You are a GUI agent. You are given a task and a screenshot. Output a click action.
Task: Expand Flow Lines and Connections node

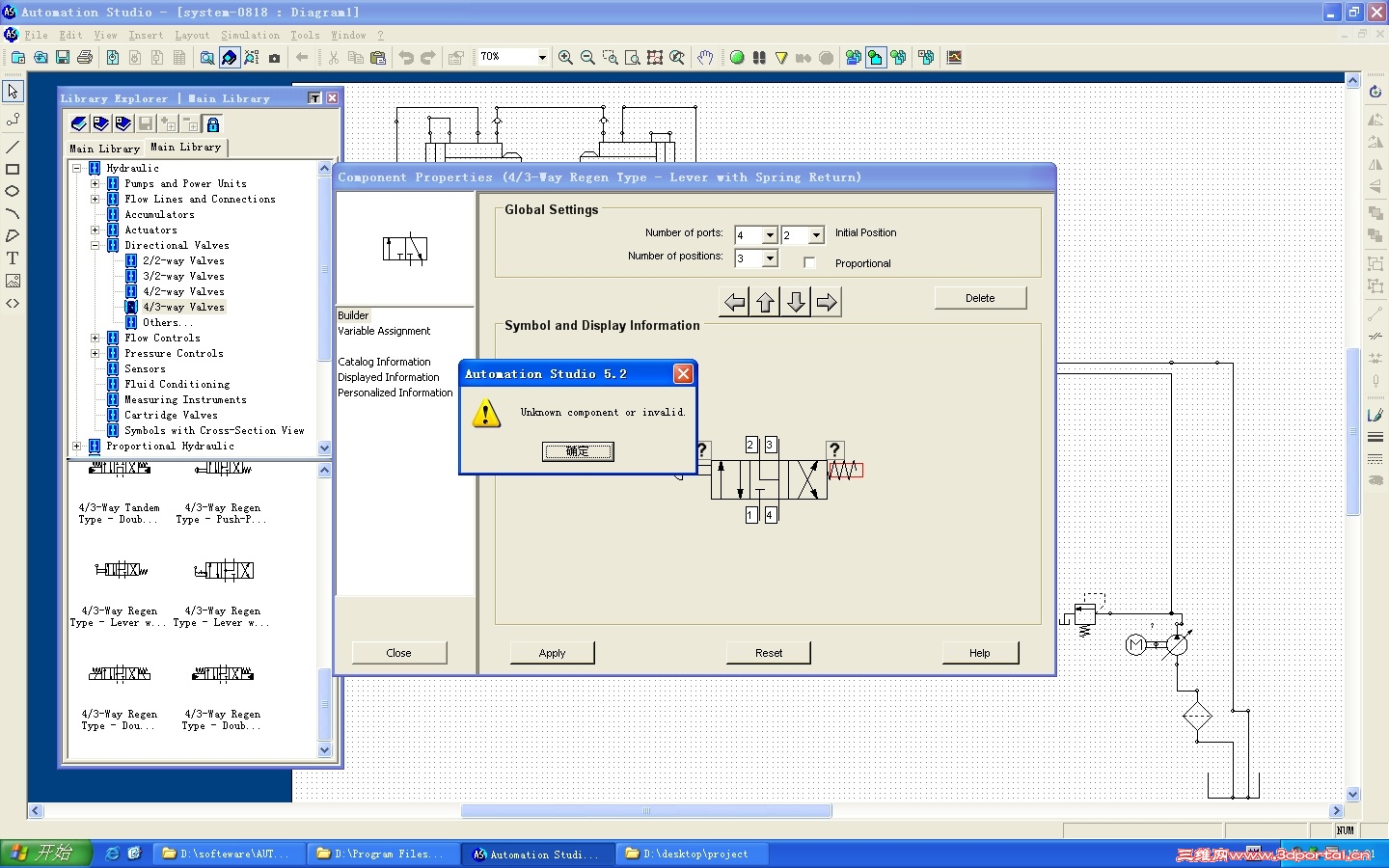pyautogui.click(x=95, y=199)
